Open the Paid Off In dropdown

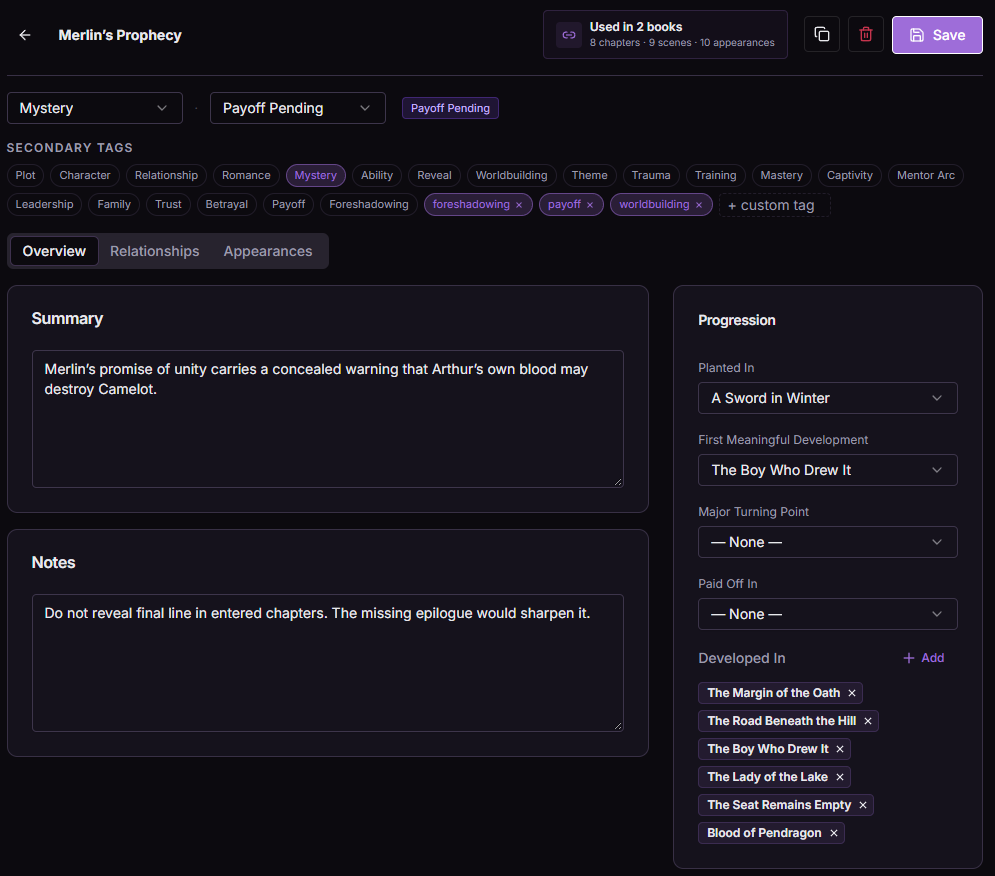(x=827, y=614)
